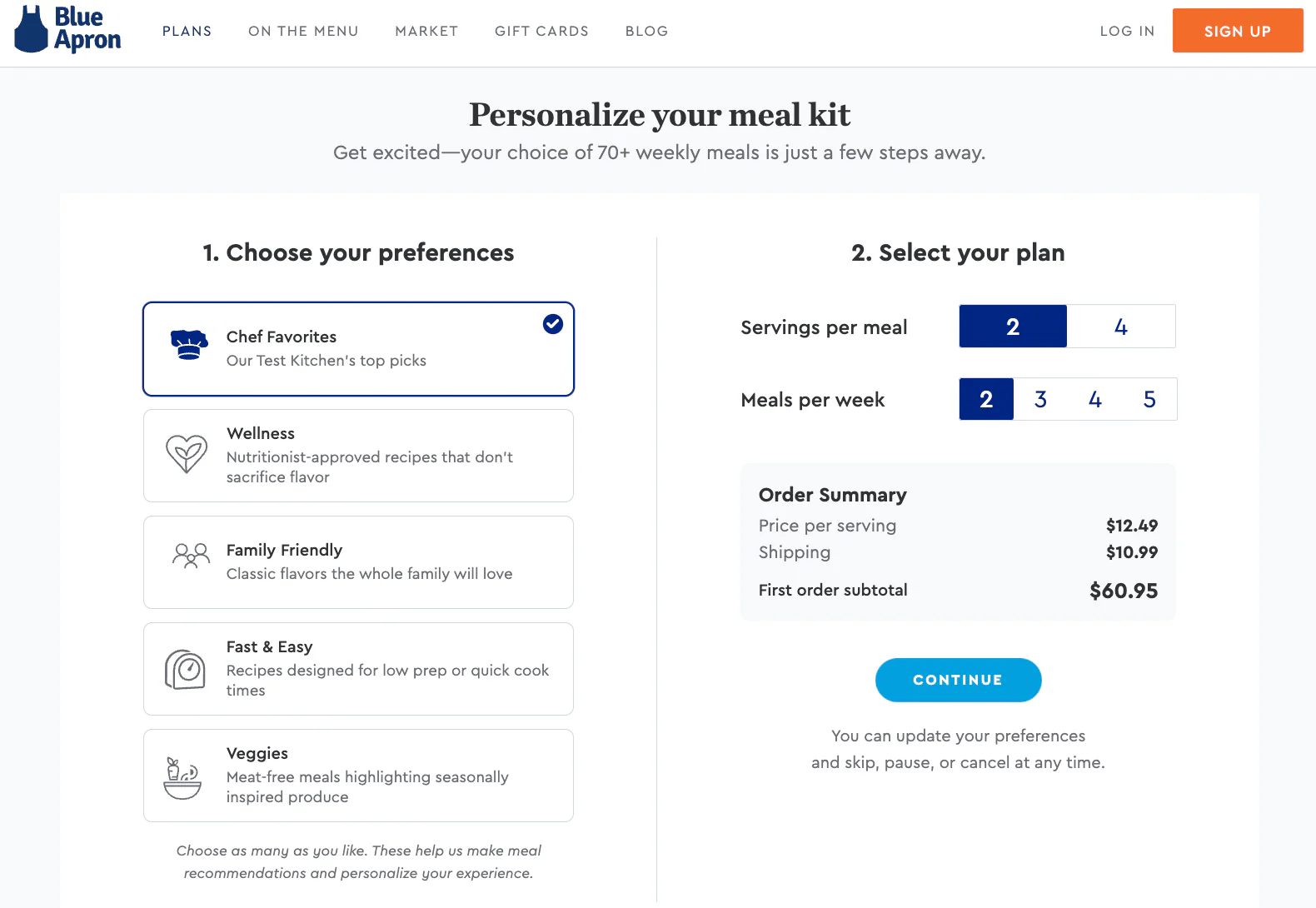Click the chef hat icon on Chef Favorites
This screenshot has height=908, width=1316.
pyautogui.click(x=188, y=343)
